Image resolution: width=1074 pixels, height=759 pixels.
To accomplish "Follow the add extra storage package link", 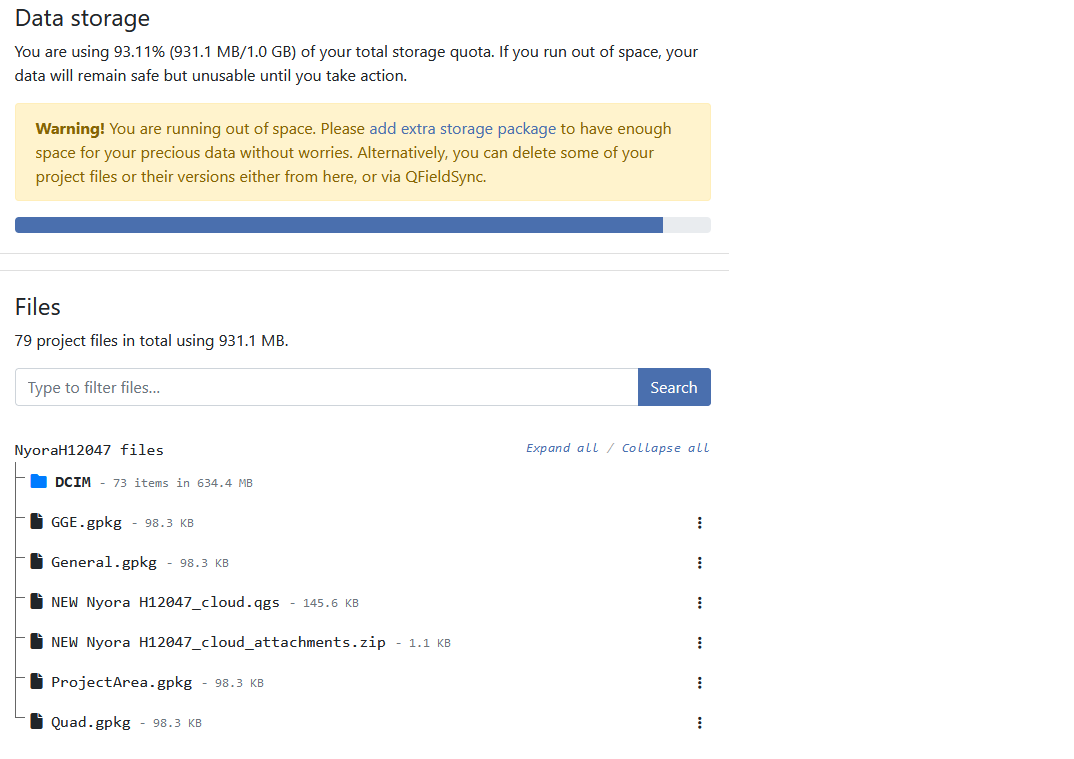I will (x=462, y=129).
